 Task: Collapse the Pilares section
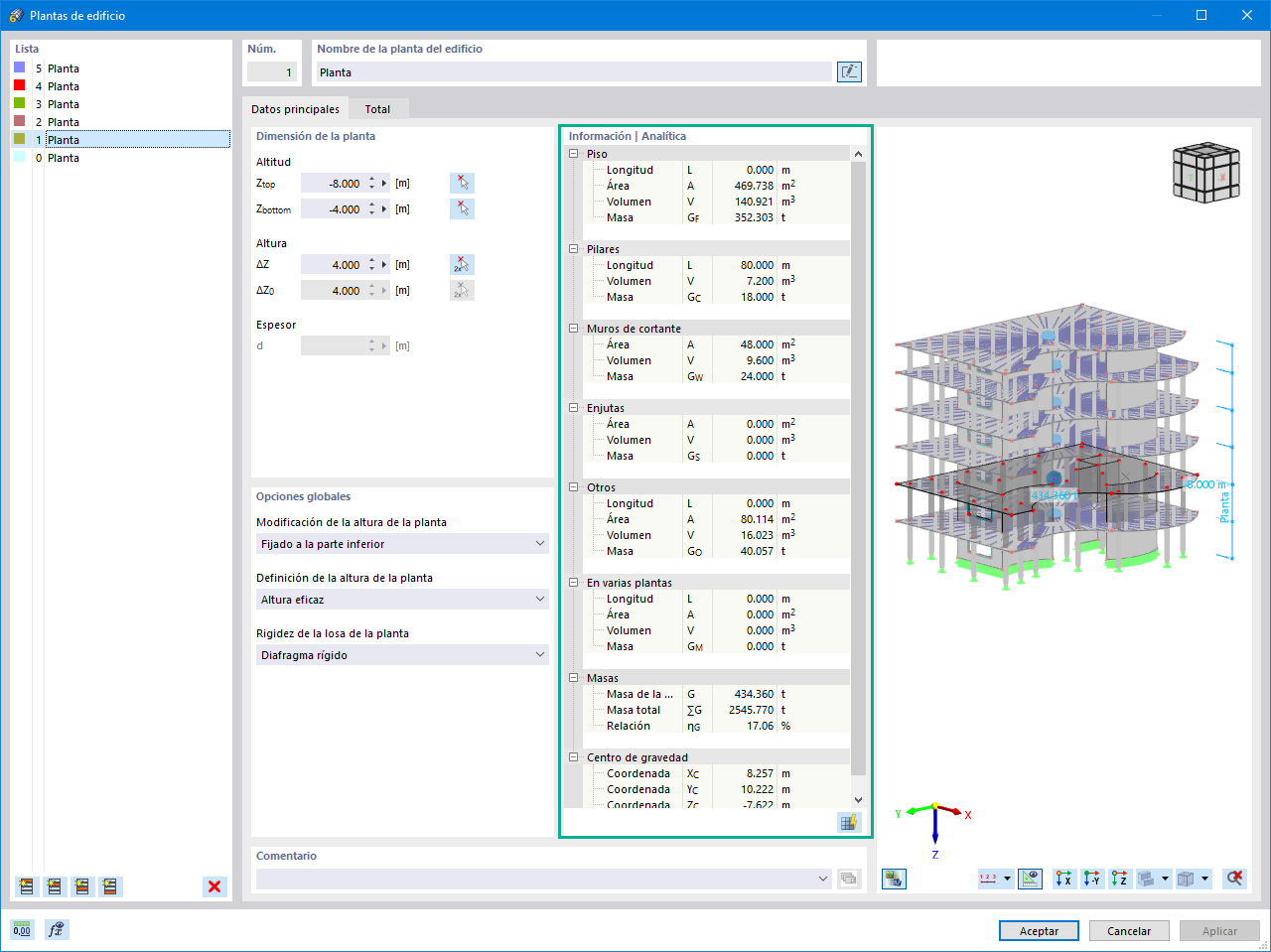[x=573, y=249]
